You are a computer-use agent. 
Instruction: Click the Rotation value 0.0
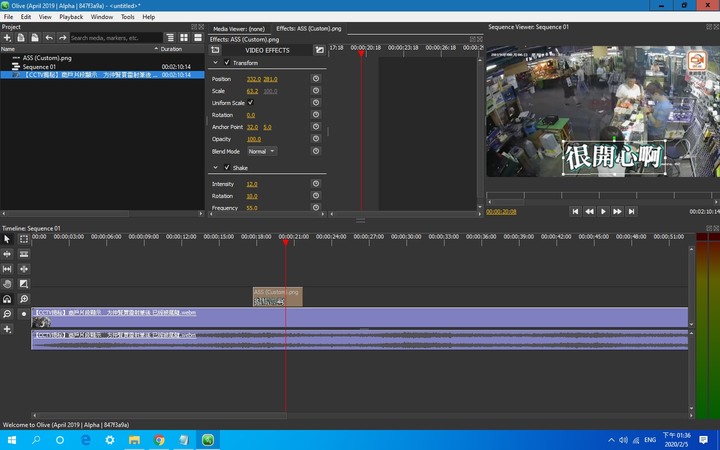(x=251, y=115)
